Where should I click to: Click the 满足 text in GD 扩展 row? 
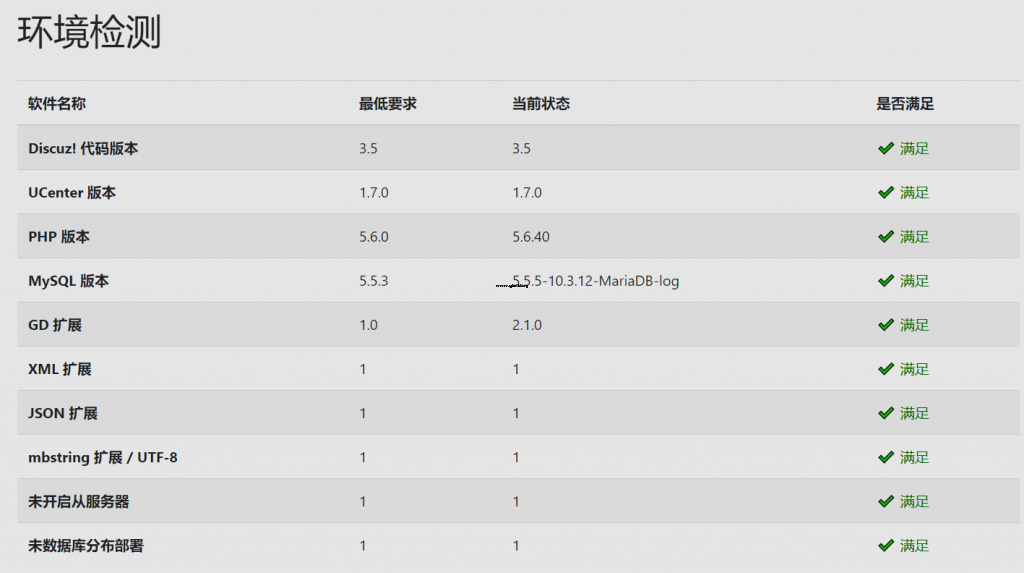pos(914,325)
